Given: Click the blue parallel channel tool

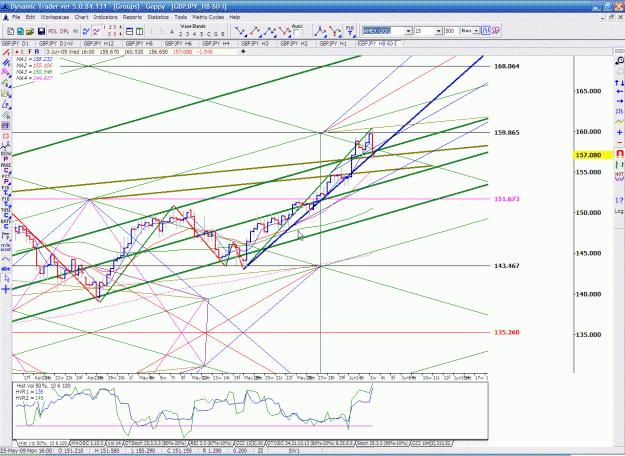Looking at the screenshot, I should [6, 63].
